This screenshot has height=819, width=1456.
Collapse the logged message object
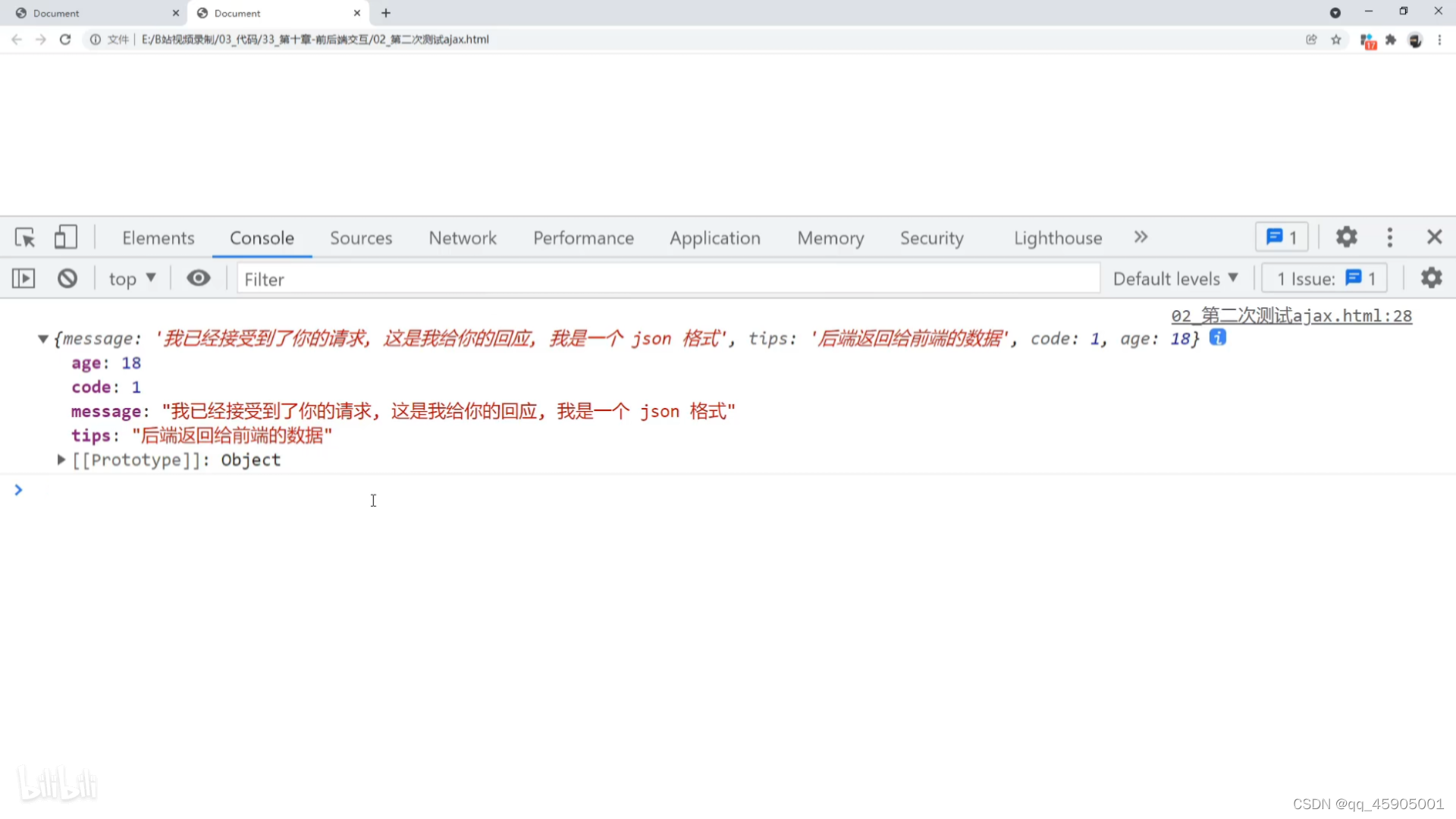click(x=43, y=339)
